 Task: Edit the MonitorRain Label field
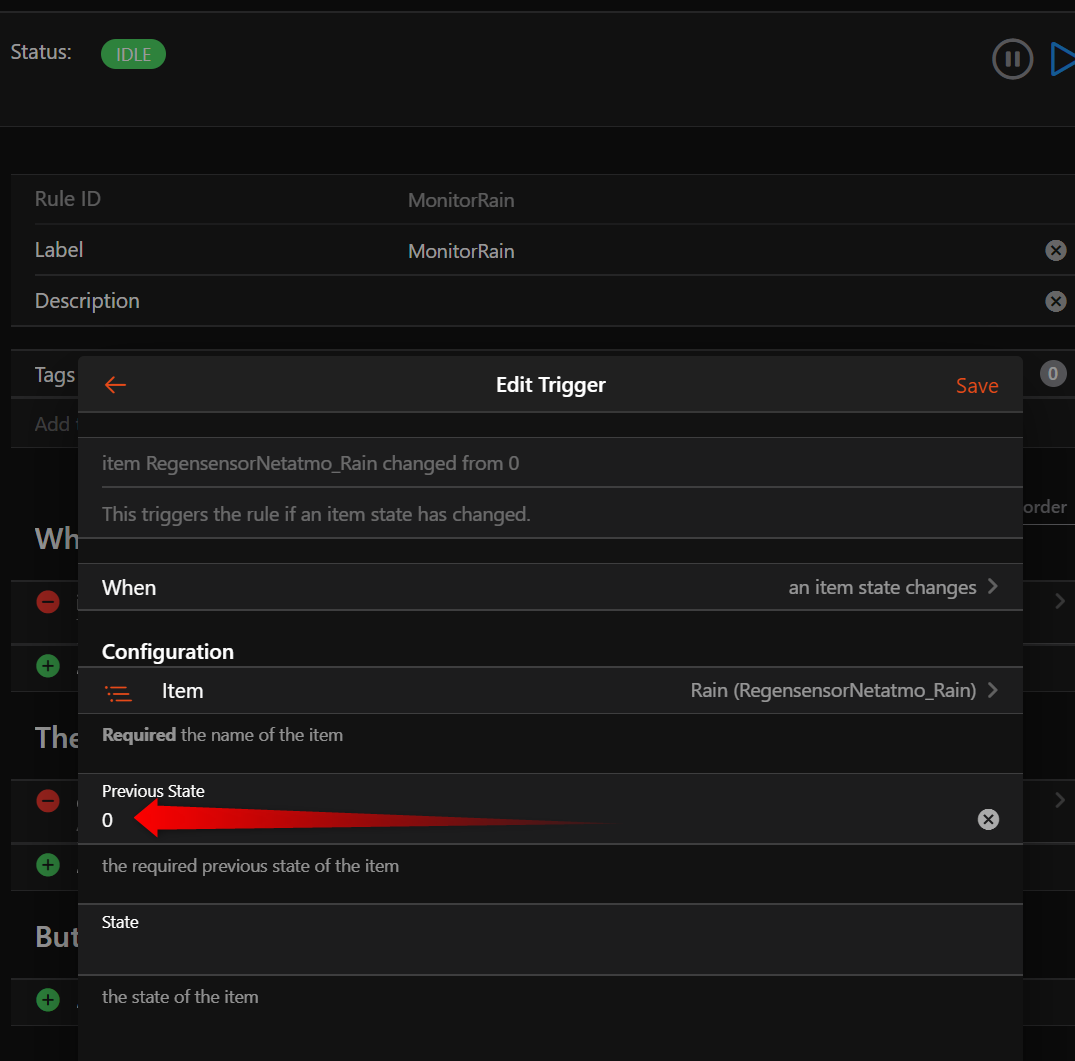point(700,251)
